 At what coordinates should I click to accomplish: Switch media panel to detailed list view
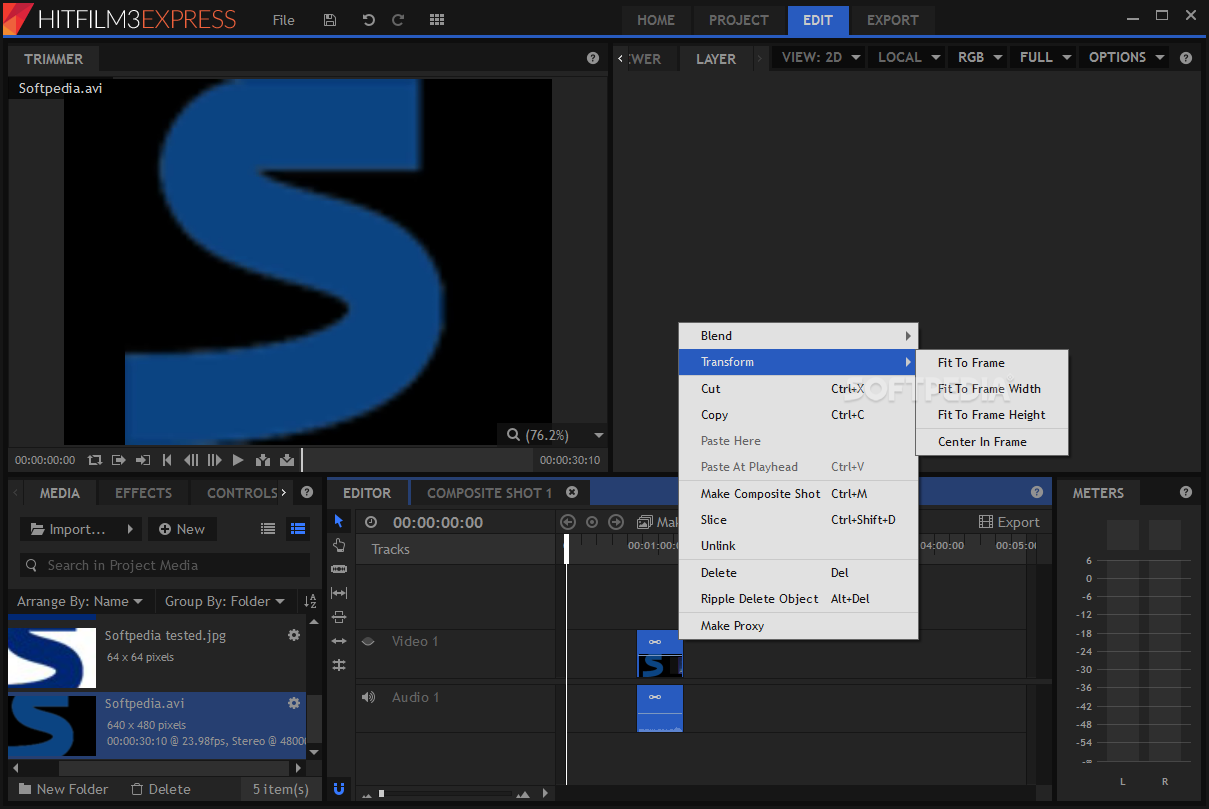(x=297, y=529)
